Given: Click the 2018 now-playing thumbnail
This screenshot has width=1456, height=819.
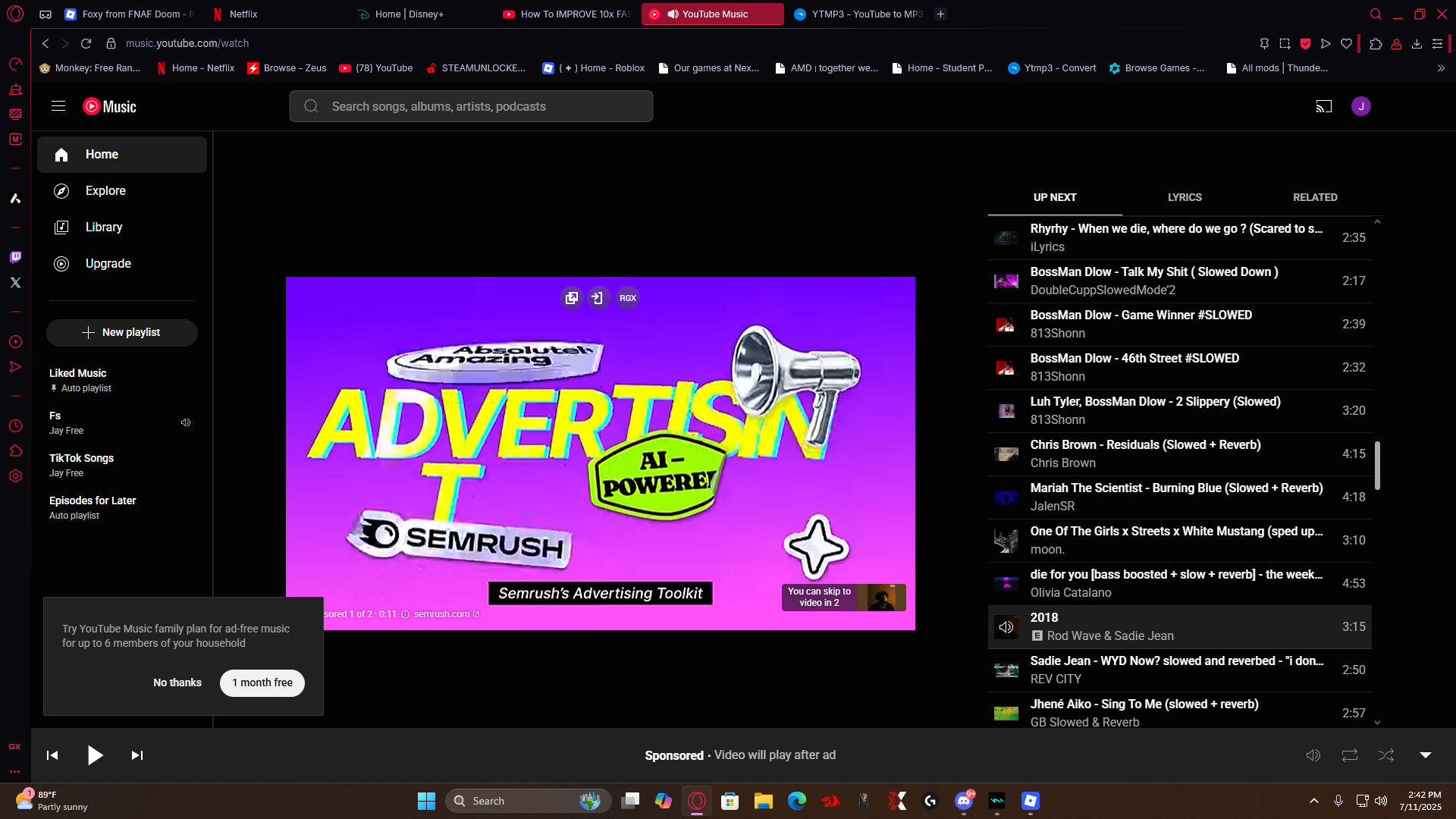Looking at the screenshot, I should pyautogui.click(x=1006, y=627).
